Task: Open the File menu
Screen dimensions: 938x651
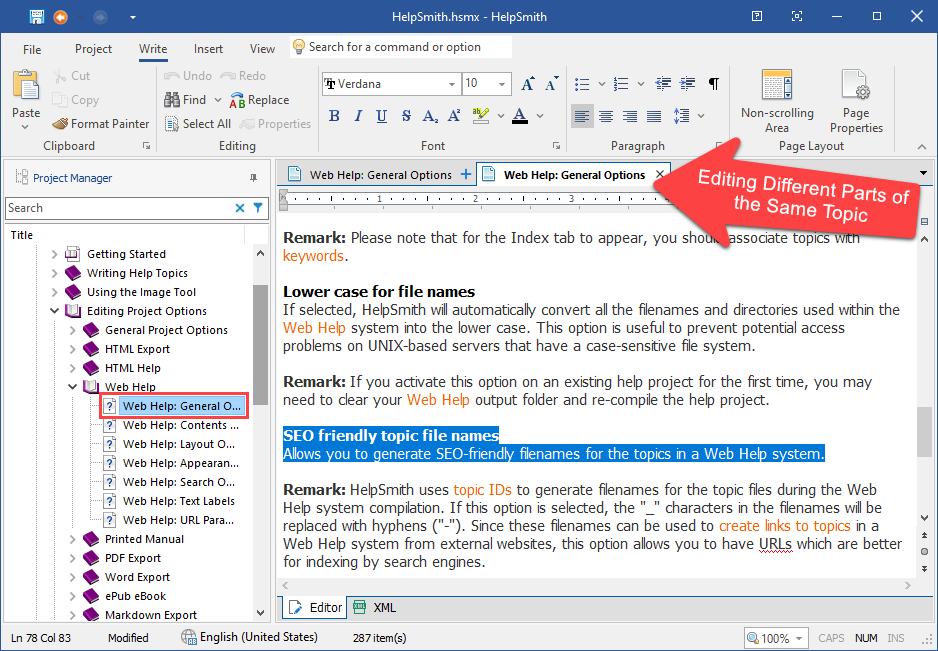Action: [32, 50]
